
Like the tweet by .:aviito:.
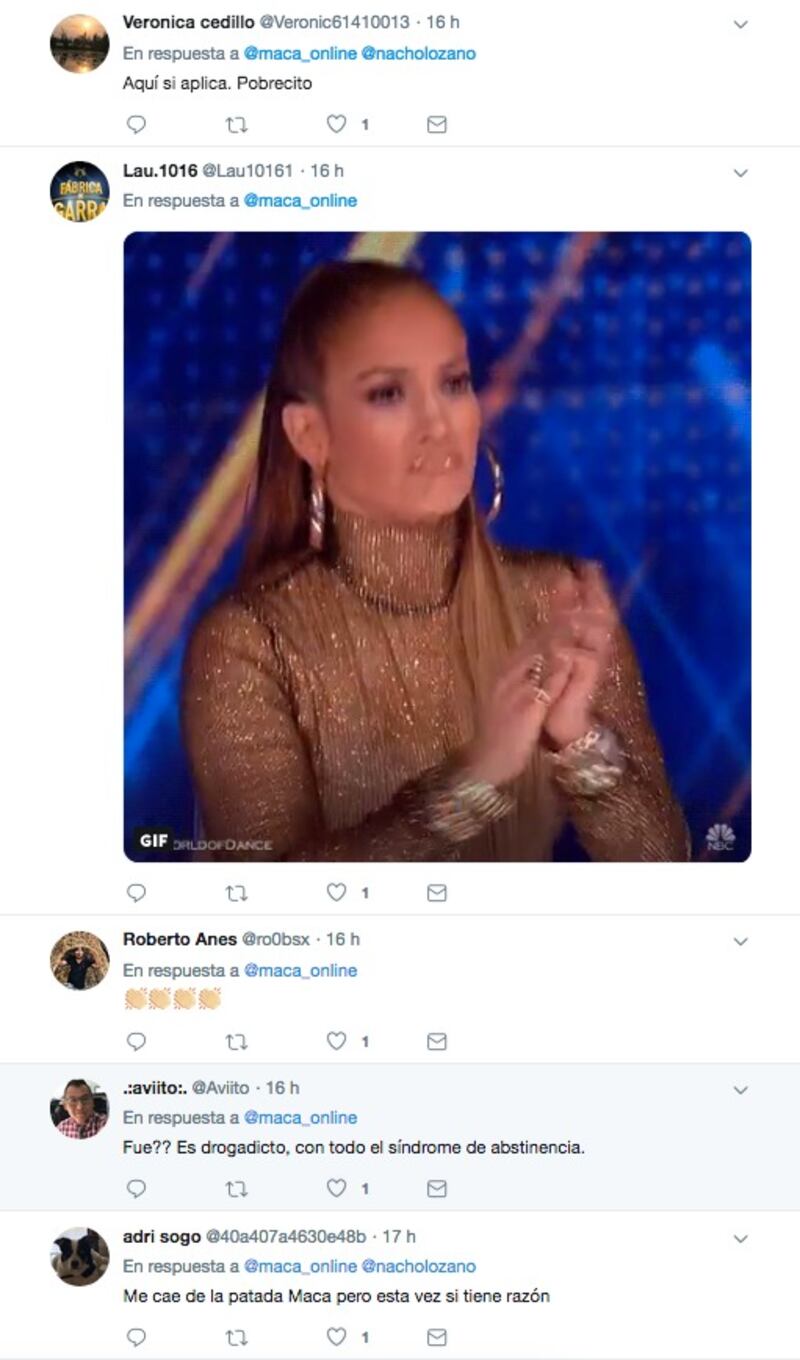click(x=337, y=1188)
